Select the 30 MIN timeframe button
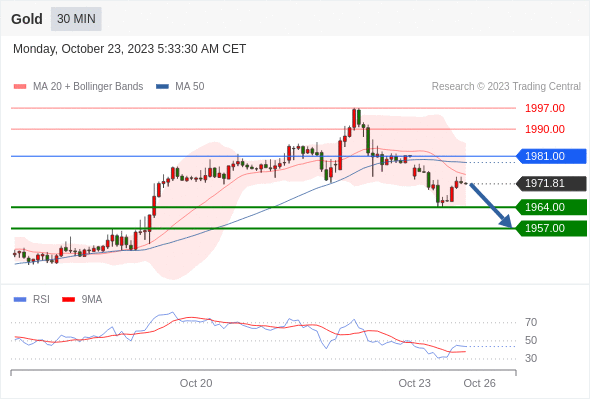Image resolution: width=590 pixels, height=400 pixels. [76, 19]
